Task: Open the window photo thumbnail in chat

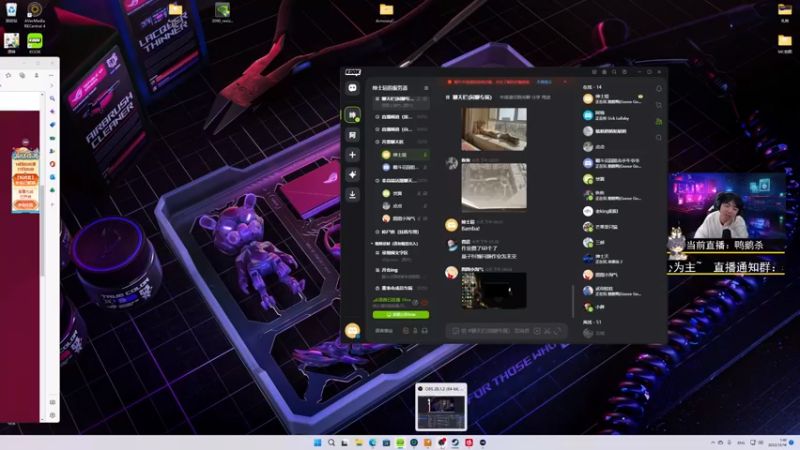Action: [x=494, y=129]
